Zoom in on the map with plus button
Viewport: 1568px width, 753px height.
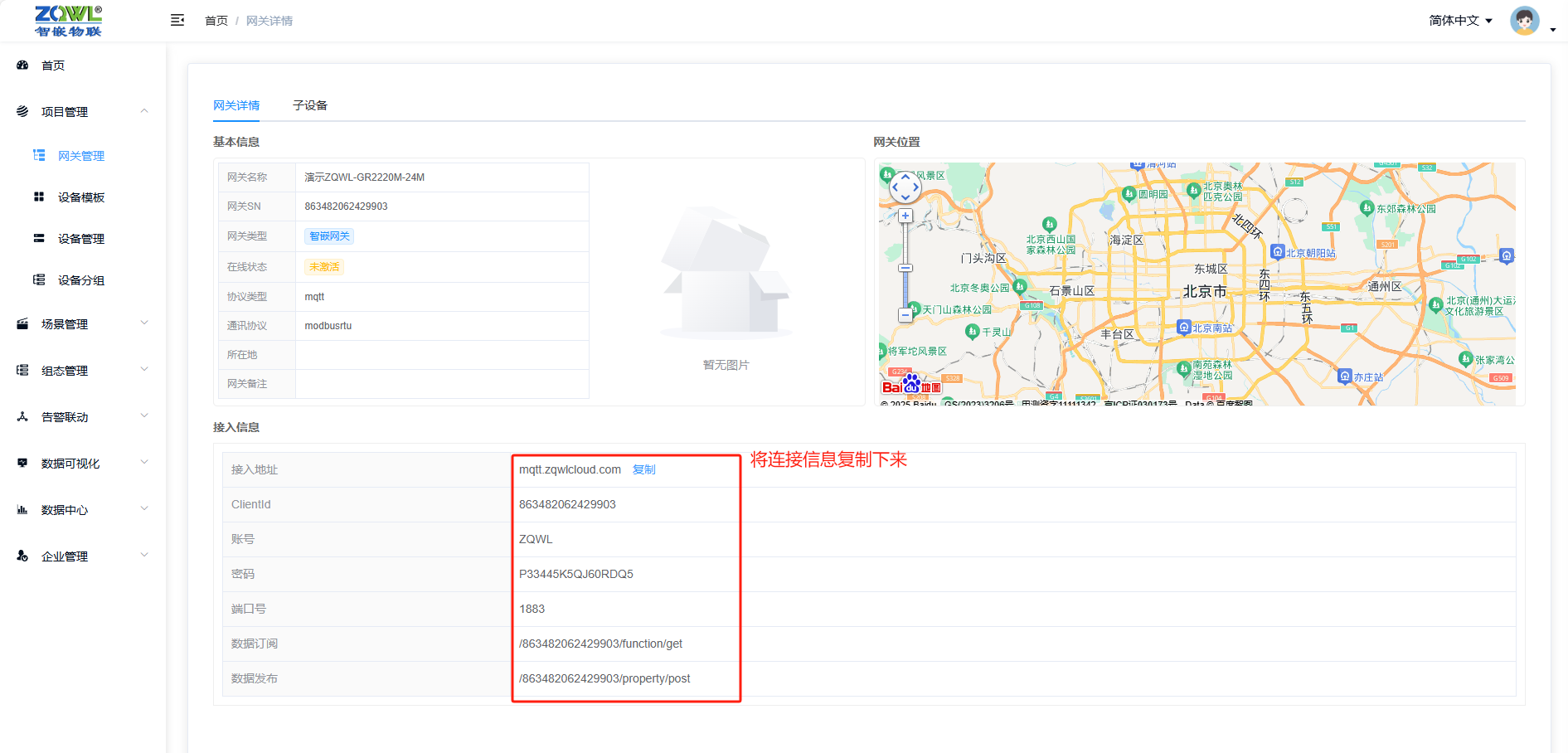[x=905, y=216]
